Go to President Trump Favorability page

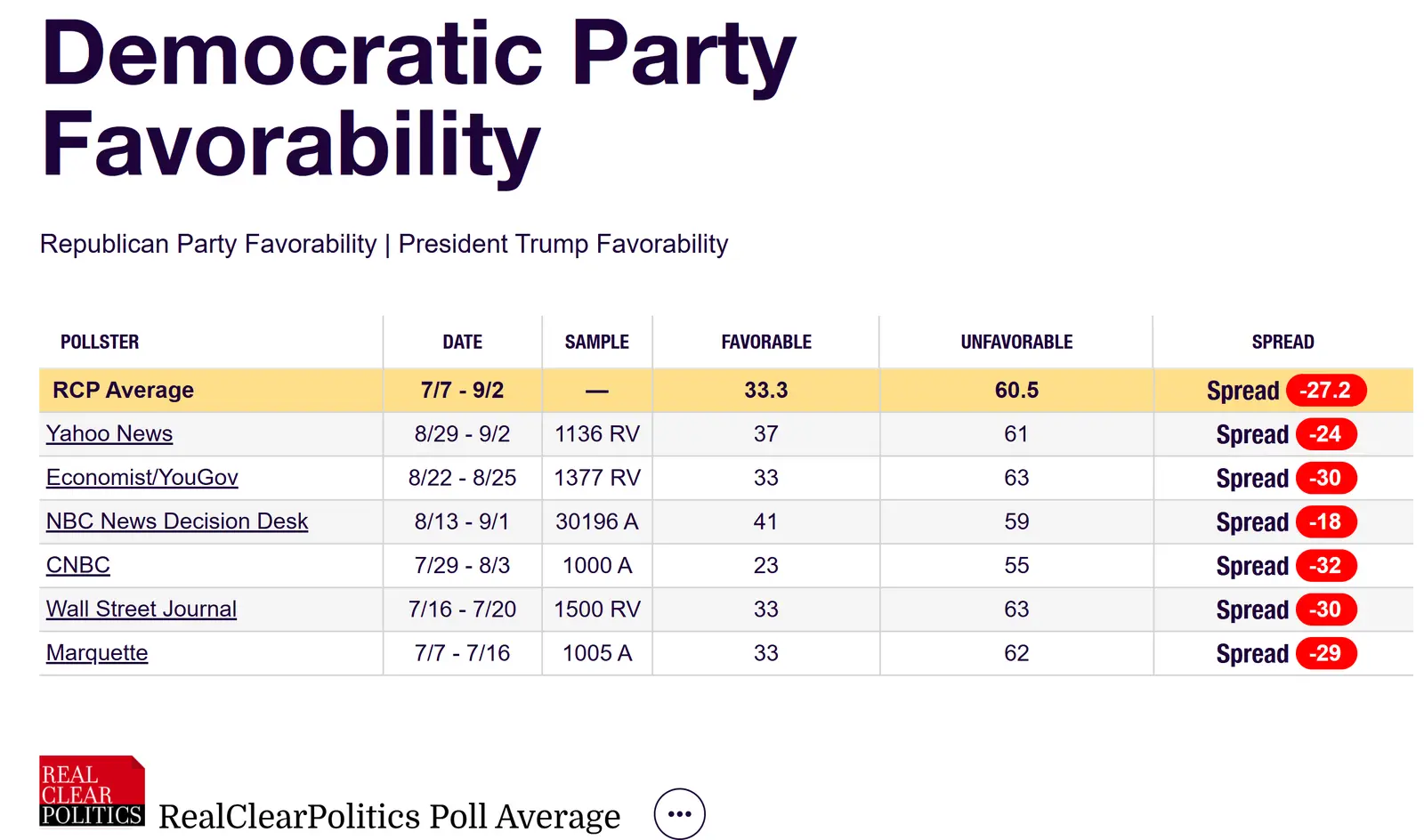point(563,244)
